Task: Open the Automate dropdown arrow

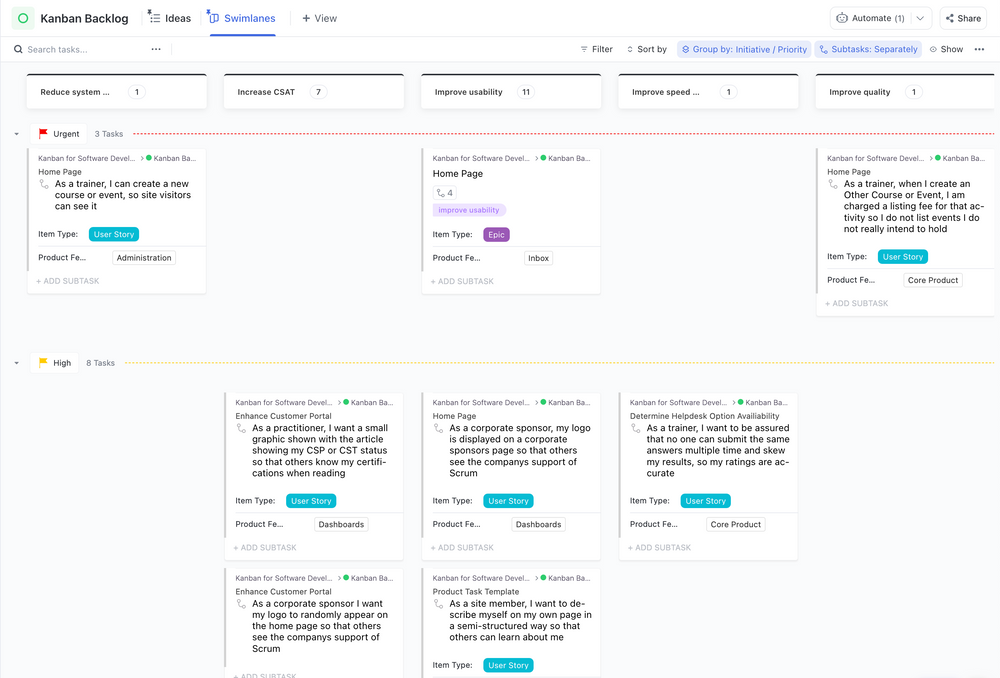Action: (920, 18)
